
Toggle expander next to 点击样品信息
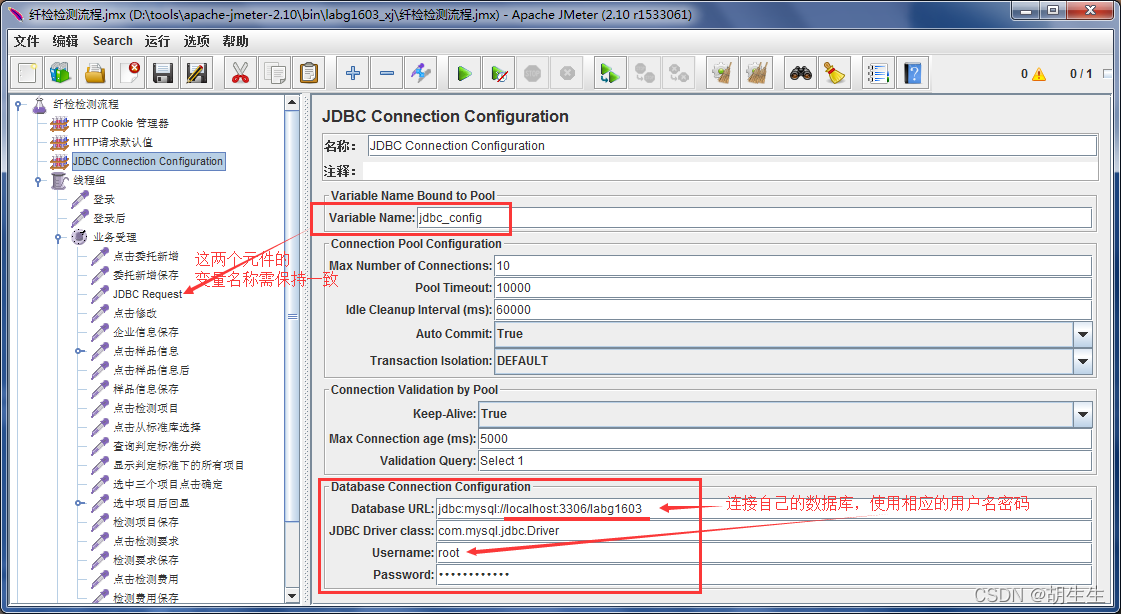click(79, 352)
